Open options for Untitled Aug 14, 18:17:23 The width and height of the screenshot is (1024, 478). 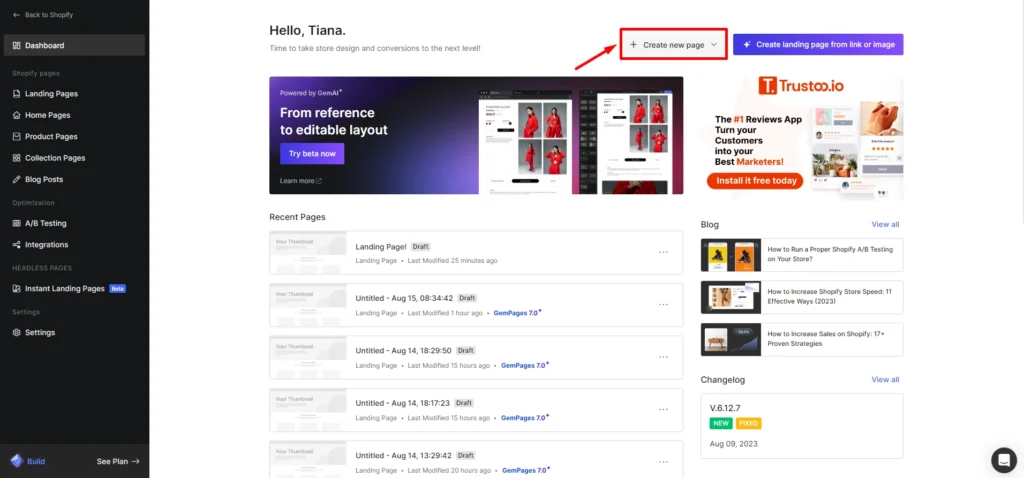tap(664, 409)
